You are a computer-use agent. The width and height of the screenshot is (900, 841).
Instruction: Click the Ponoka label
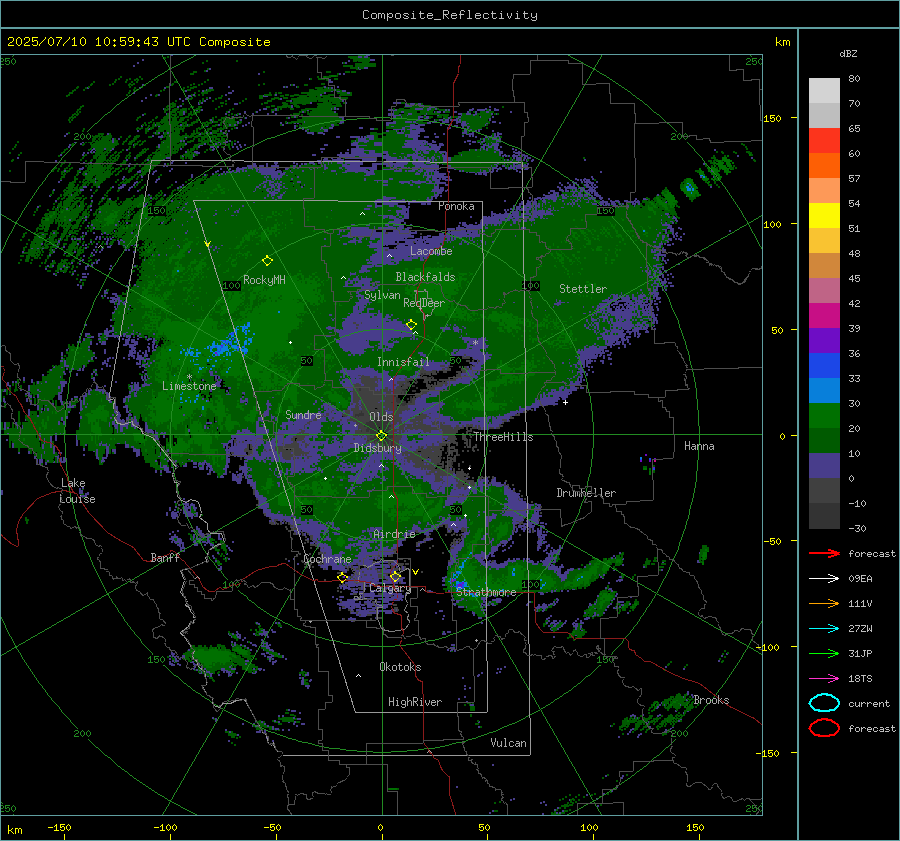(456, 207)
